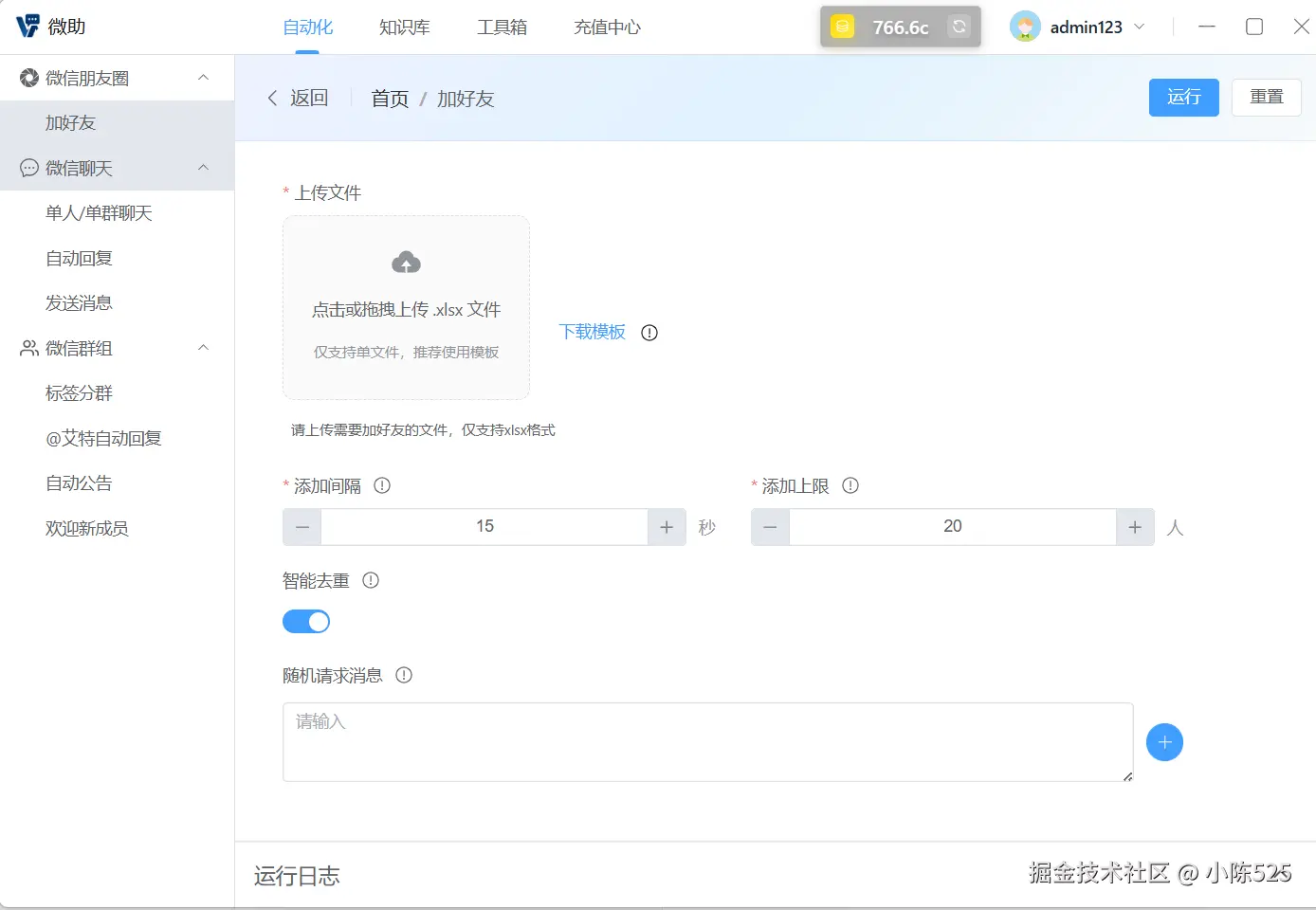This screenshot has height=910, width=1316.
Task: Toggle the 智能去重 switch off
Action: click(306, 622)
